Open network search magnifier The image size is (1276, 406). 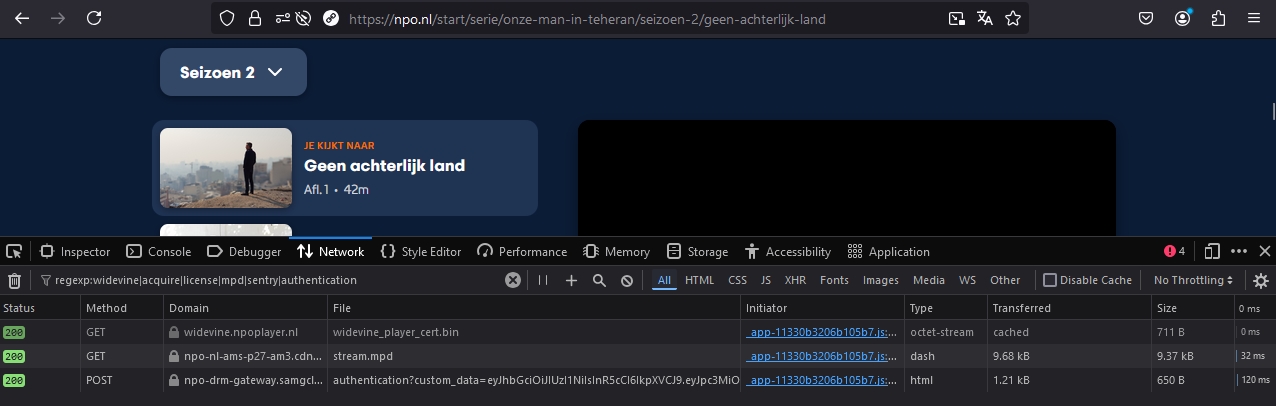[x=599, y=281]
